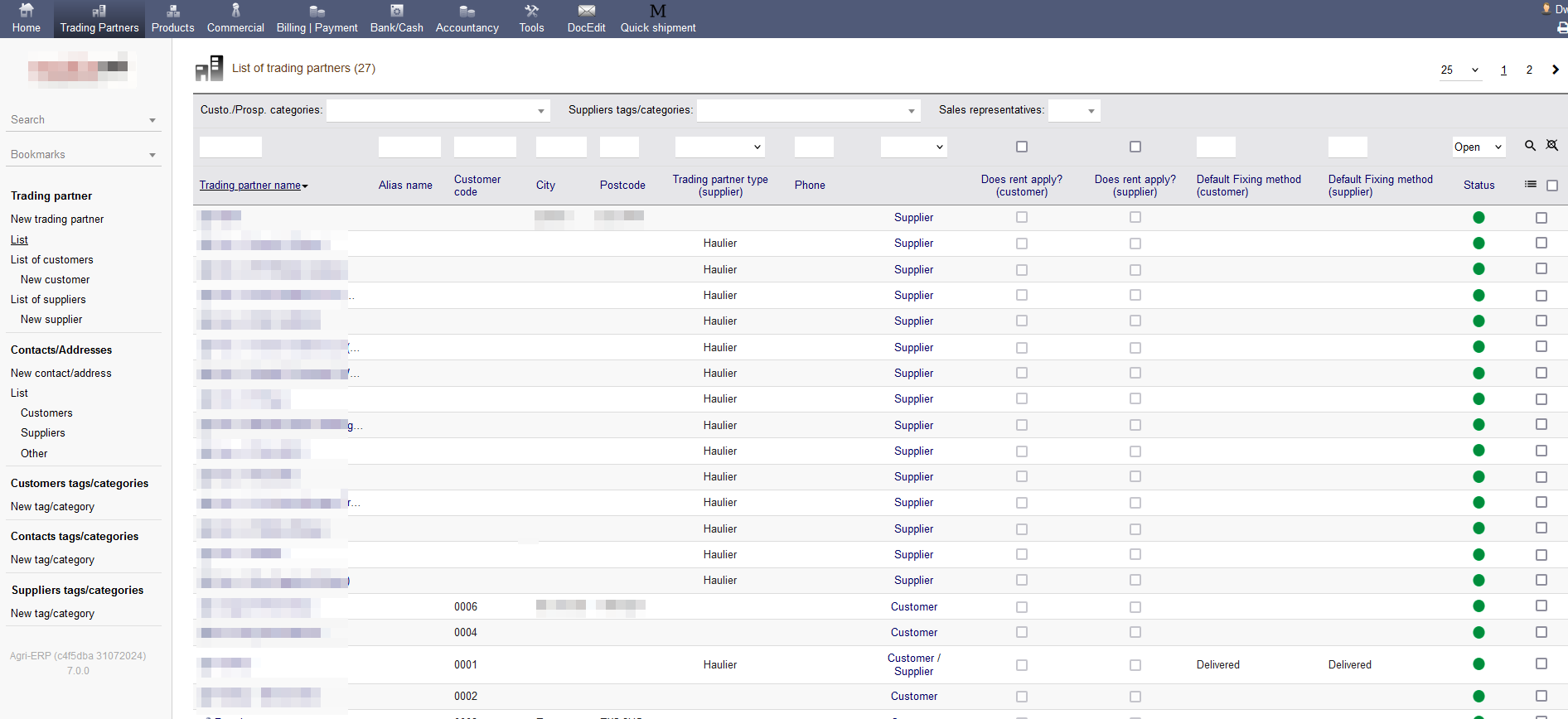Open the Home menu icon
1568x719 pixels.
(x=26, y=11)
